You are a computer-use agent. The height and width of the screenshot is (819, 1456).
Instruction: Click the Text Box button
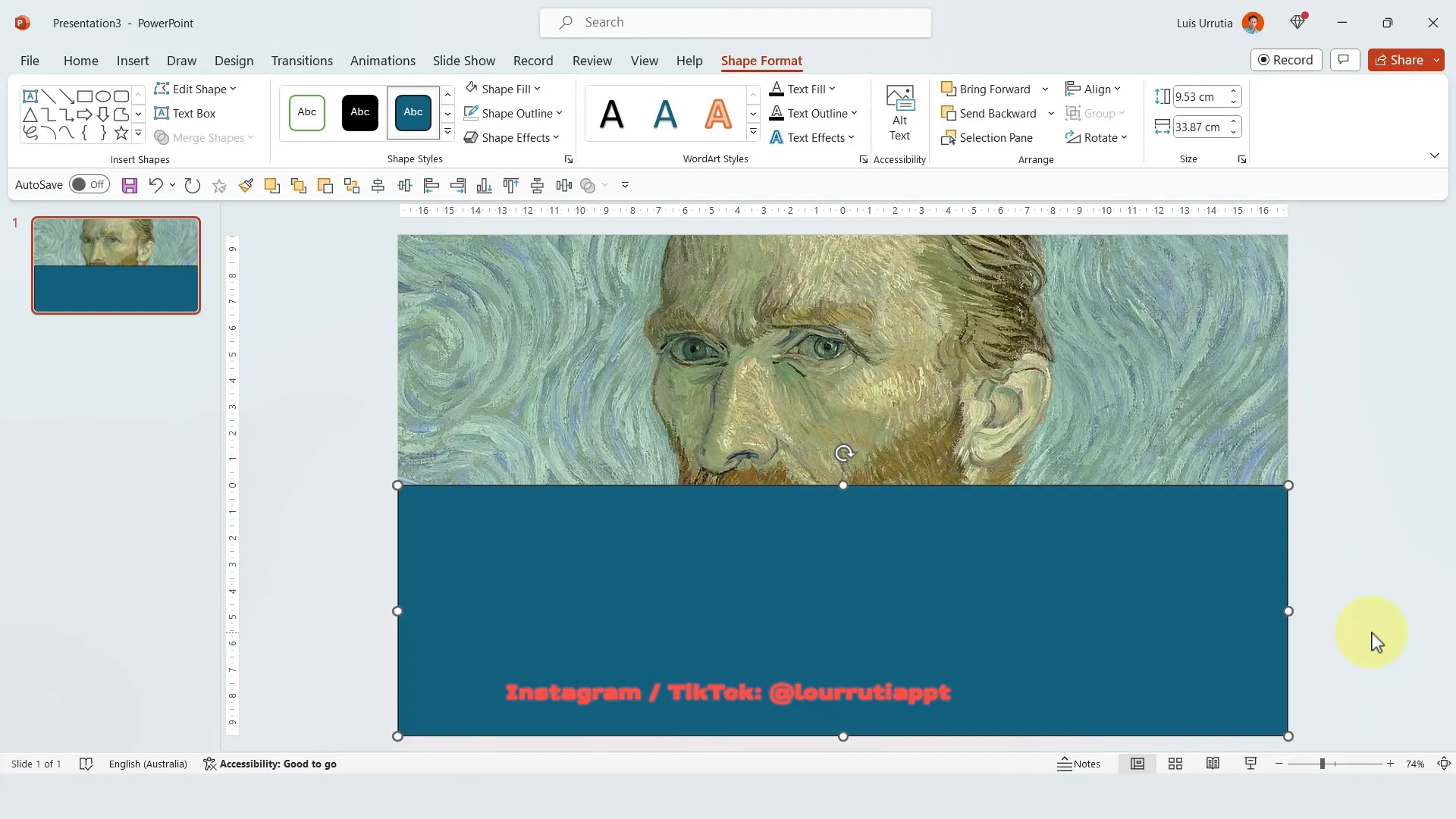[185, 113]
